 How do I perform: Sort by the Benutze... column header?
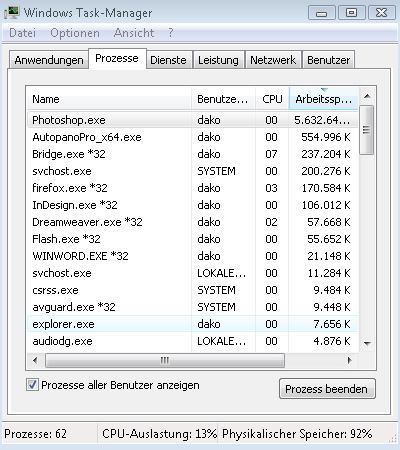pos(223,99)
